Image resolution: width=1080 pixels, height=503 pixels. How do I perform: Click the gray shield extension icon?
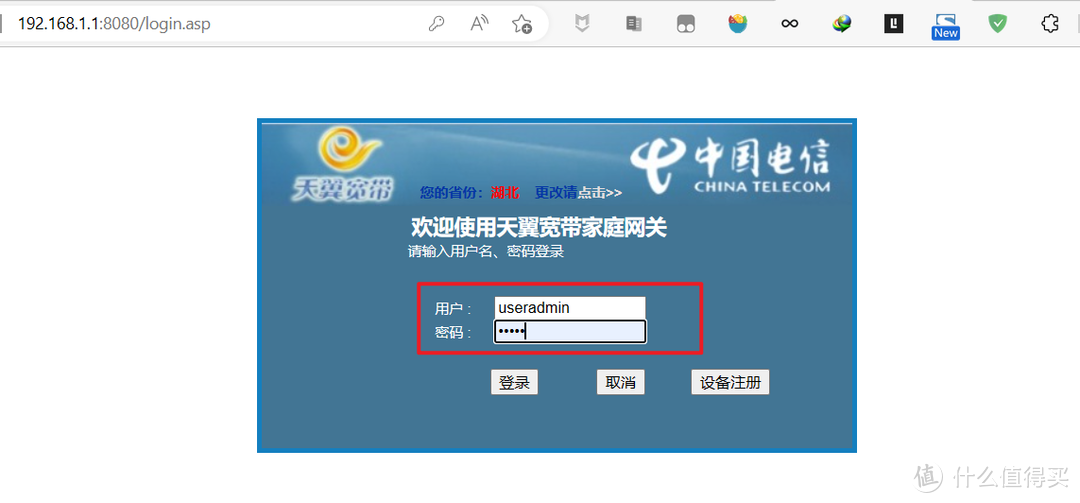pyautogui.click(x=582, y=24)
